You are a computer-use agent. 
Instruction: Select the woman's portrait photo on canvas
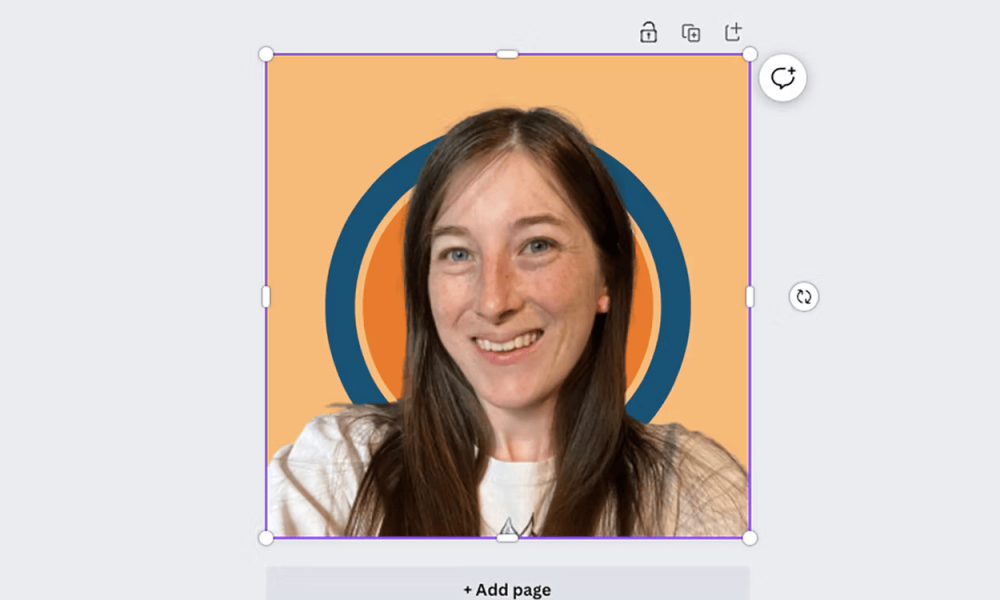(x=508, y=296)
